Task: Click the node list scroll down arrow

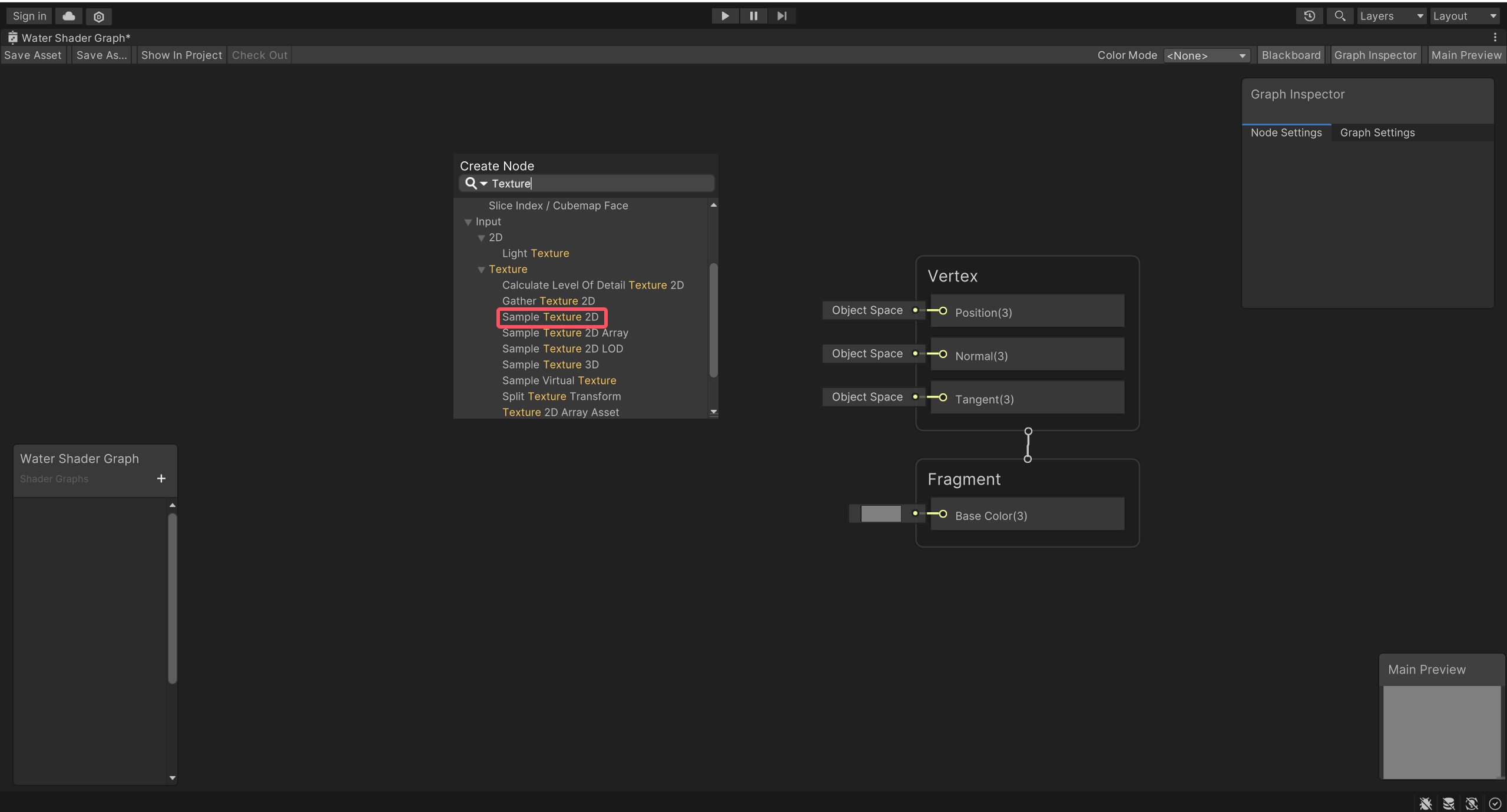Action: 713,412
